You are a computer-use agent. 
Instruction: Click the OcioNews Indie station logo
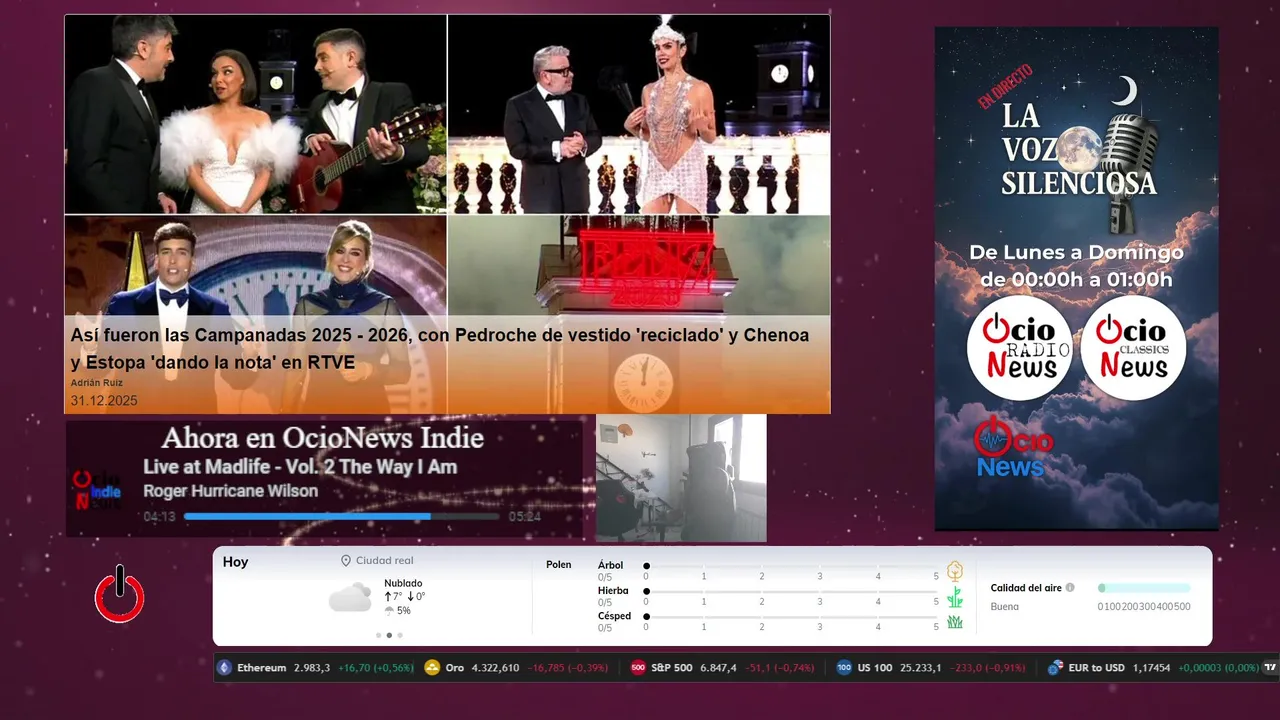[98, 492]
